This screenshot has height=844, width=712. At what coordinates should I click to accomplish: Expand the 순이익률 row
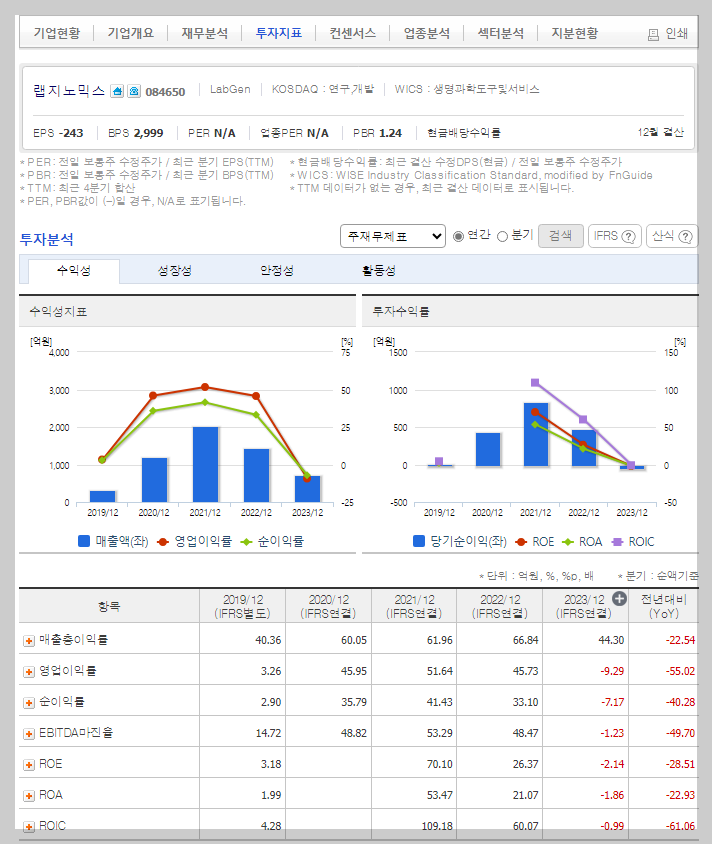pyautogui.click(x=29, y=702)
